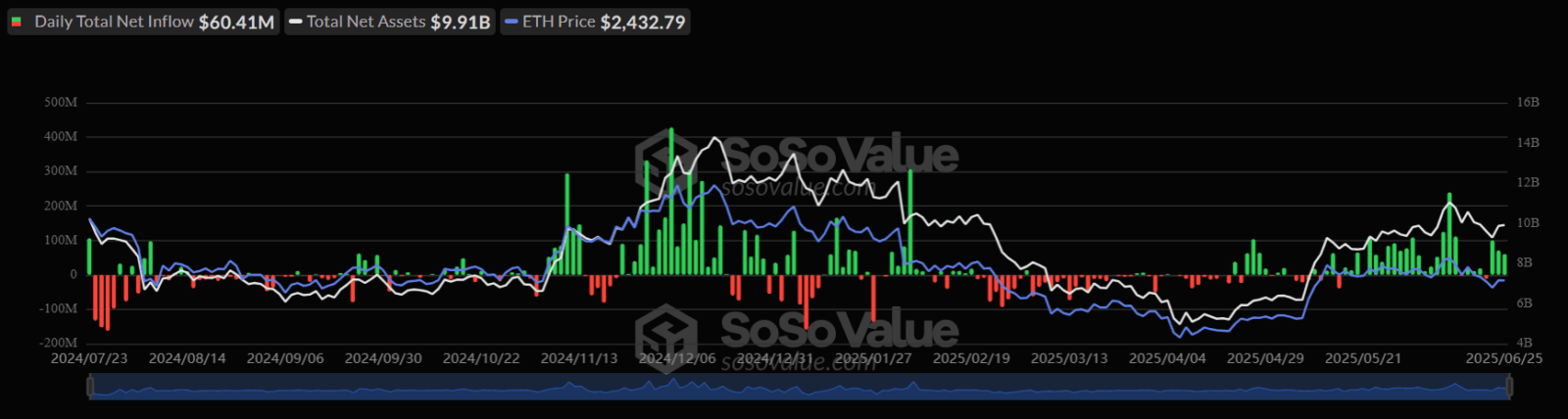Click the blue ETH Price legend marker
The height and width of the screenshot is (419, 1568).
[x=511, y=22]
